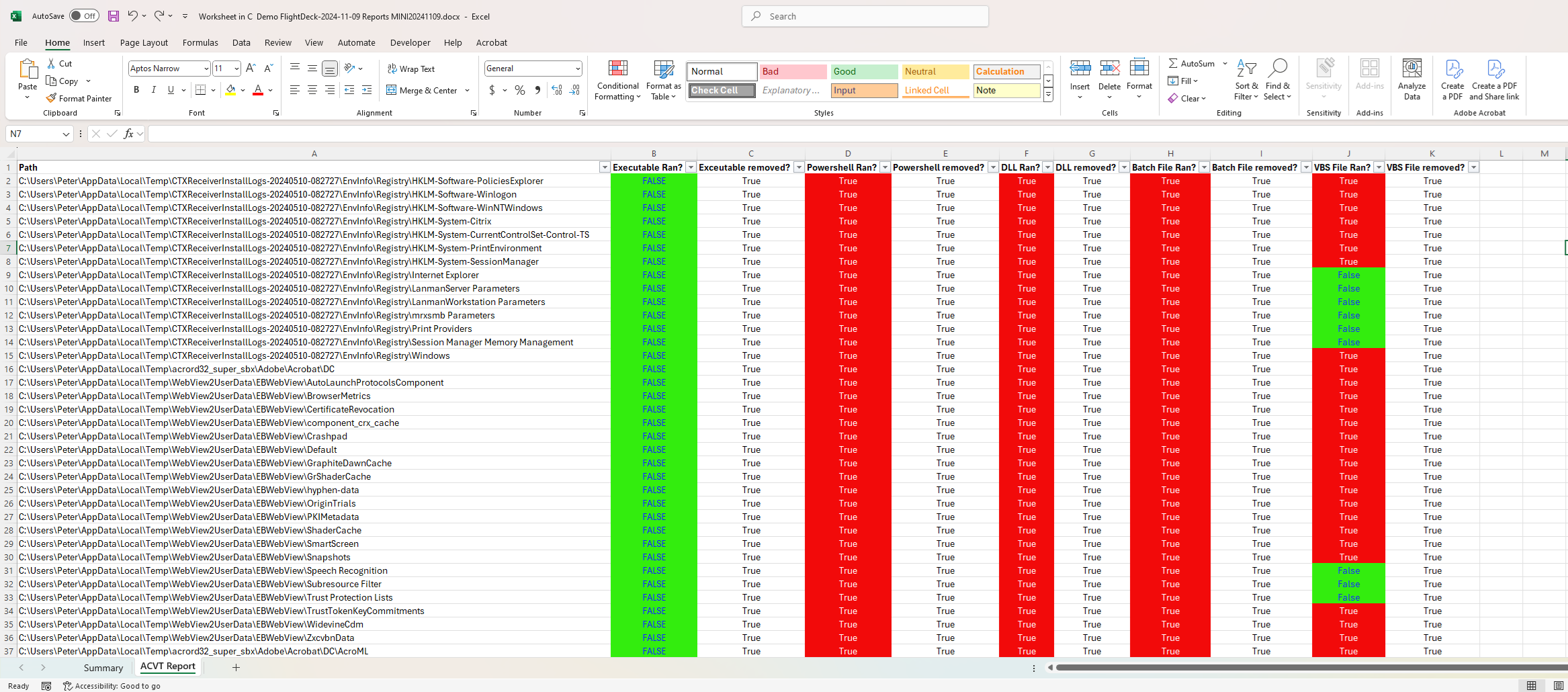Center align text horizontally
The height and width of the screenshot is (692, 1568).
[312, 90]
